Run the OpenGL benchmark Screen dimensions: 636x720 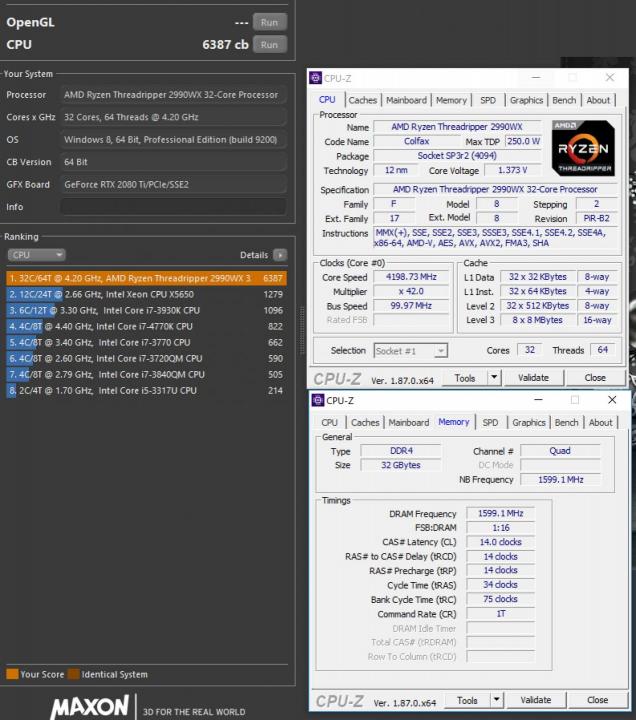(x=270, y=22)
